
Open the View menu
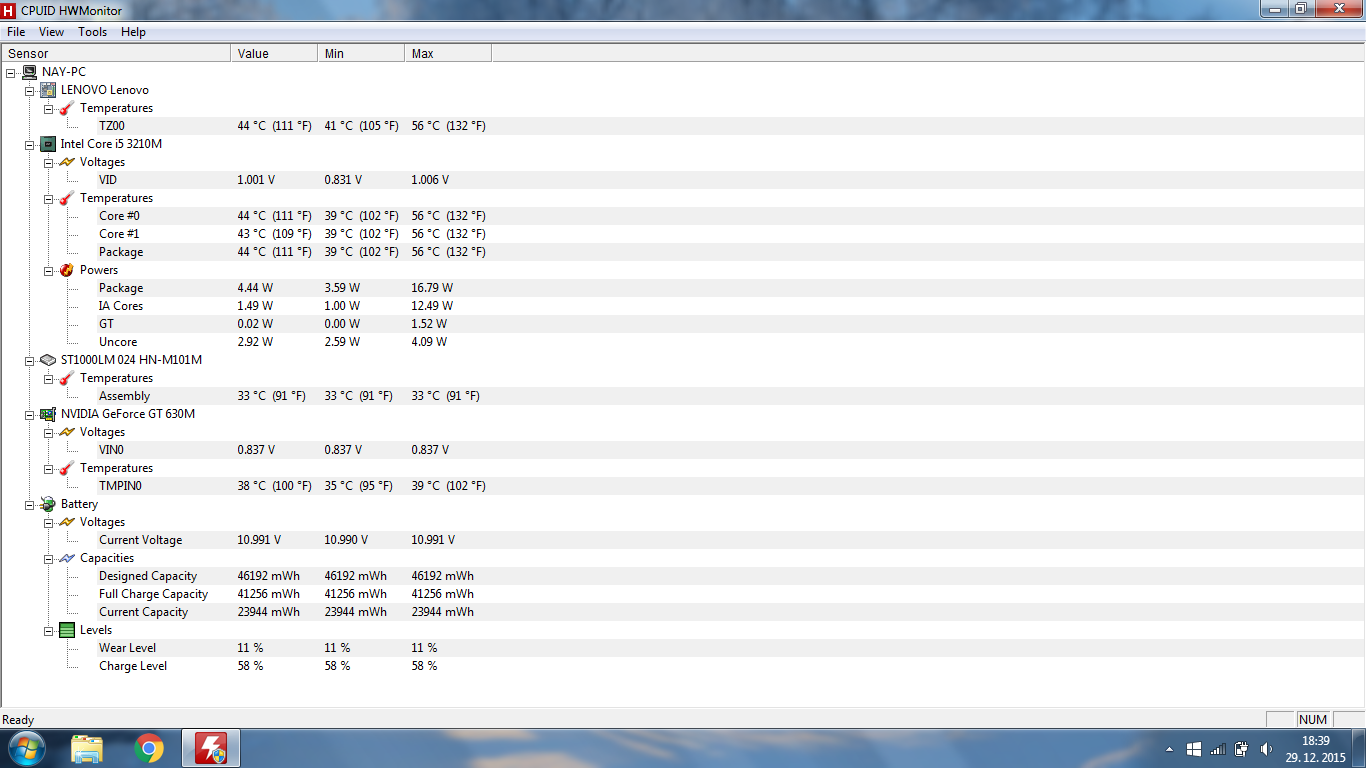tap(51, 32)
